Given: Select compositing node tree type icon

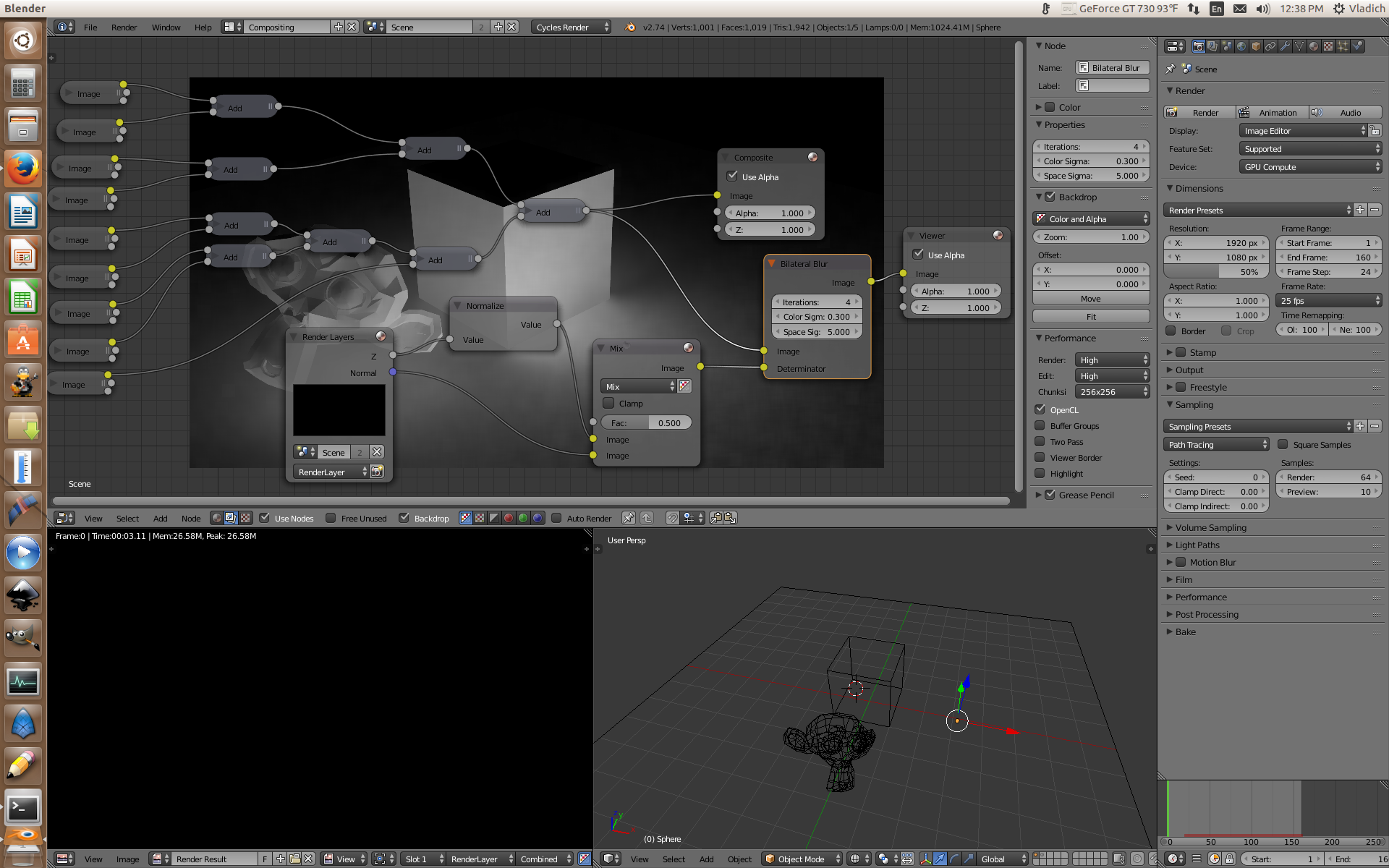Looking at the screenshot, I should coord(231,518).
